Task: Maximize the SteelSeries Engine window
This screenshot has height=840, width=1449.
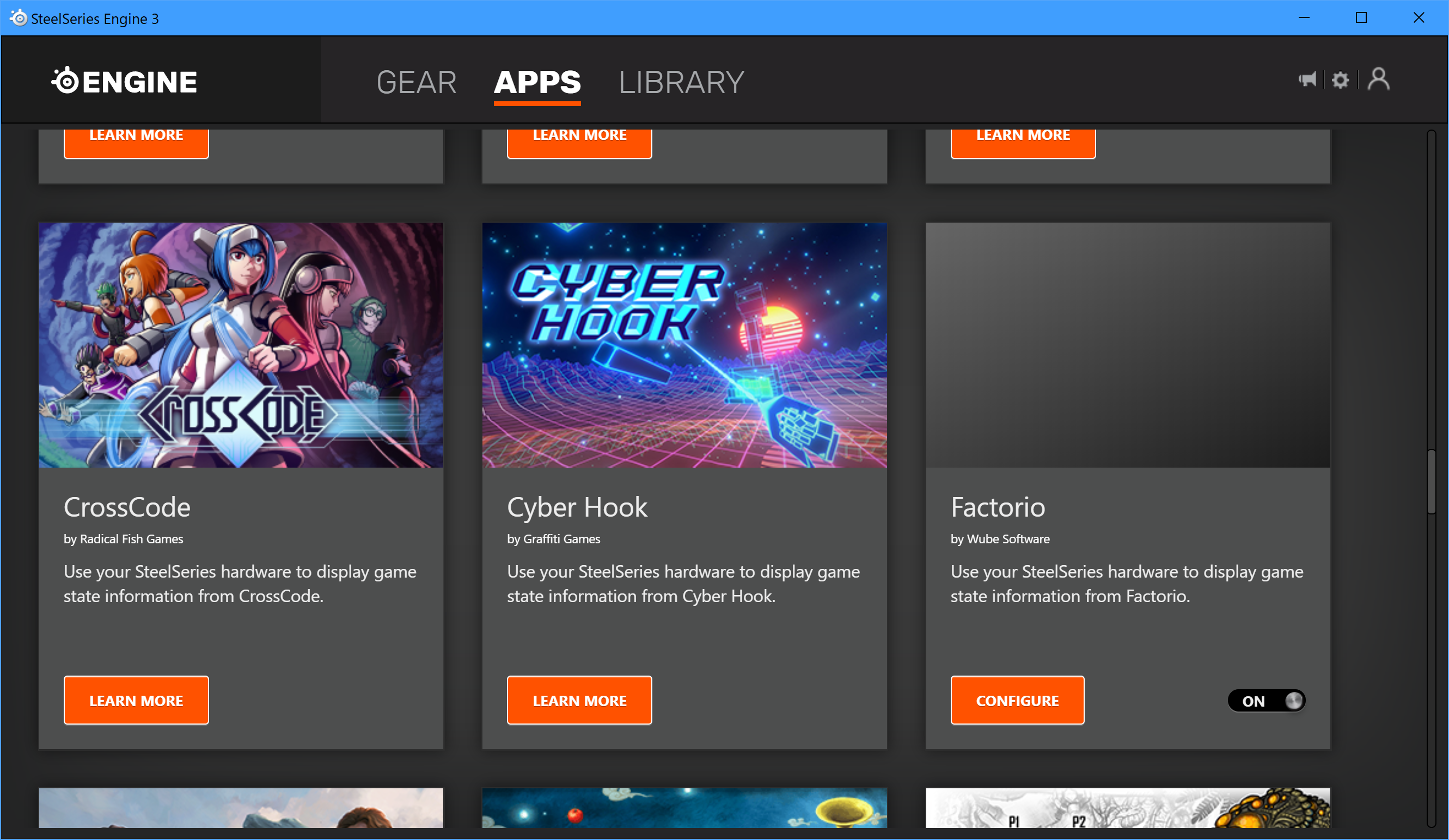Action: (x=1361, y=18)
